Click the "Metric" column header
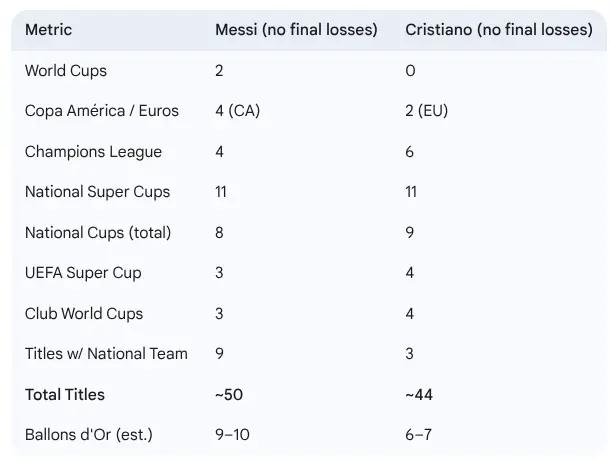Screen dimensions: 610x461 coord(48,30)
